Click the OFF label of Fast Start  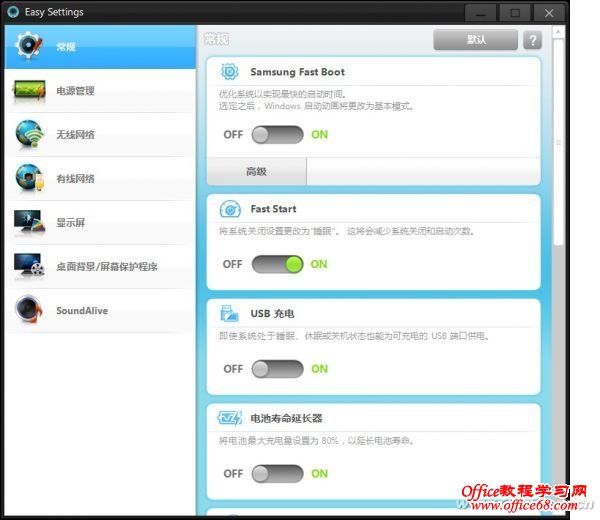(x=233, y=264)
